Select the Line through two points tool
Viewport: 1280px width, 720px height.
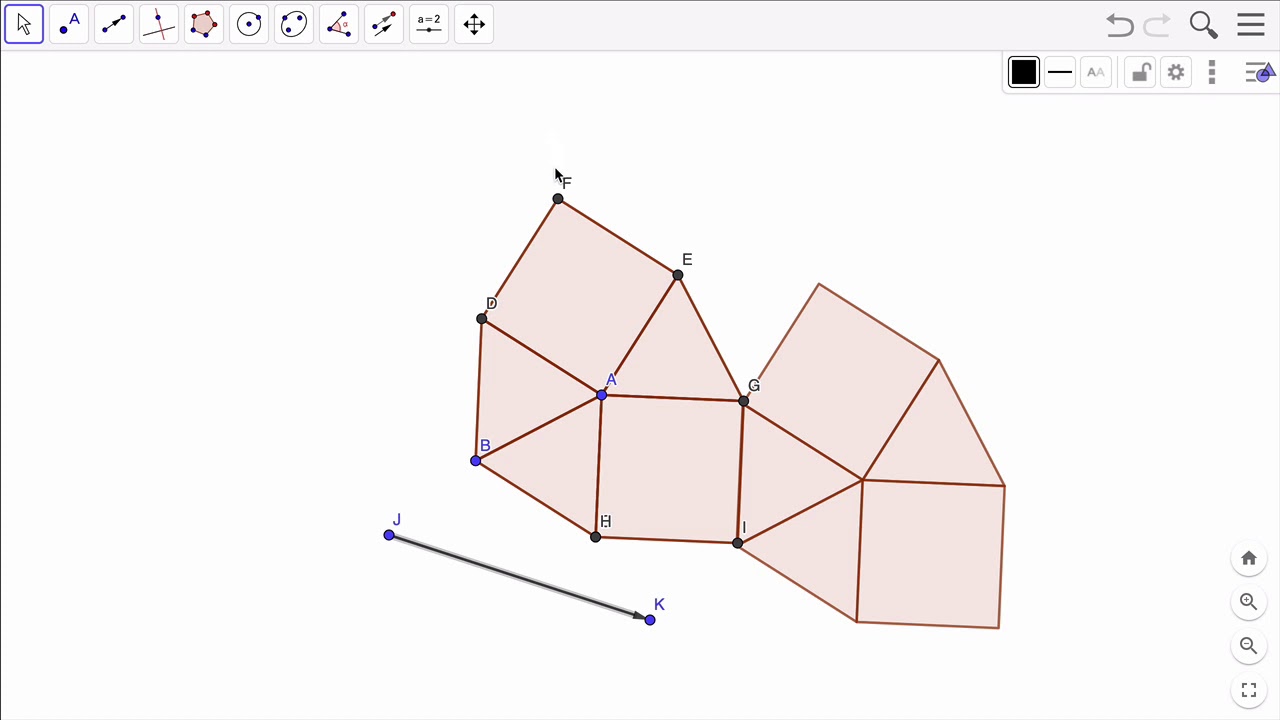click(x=114, y=24)
